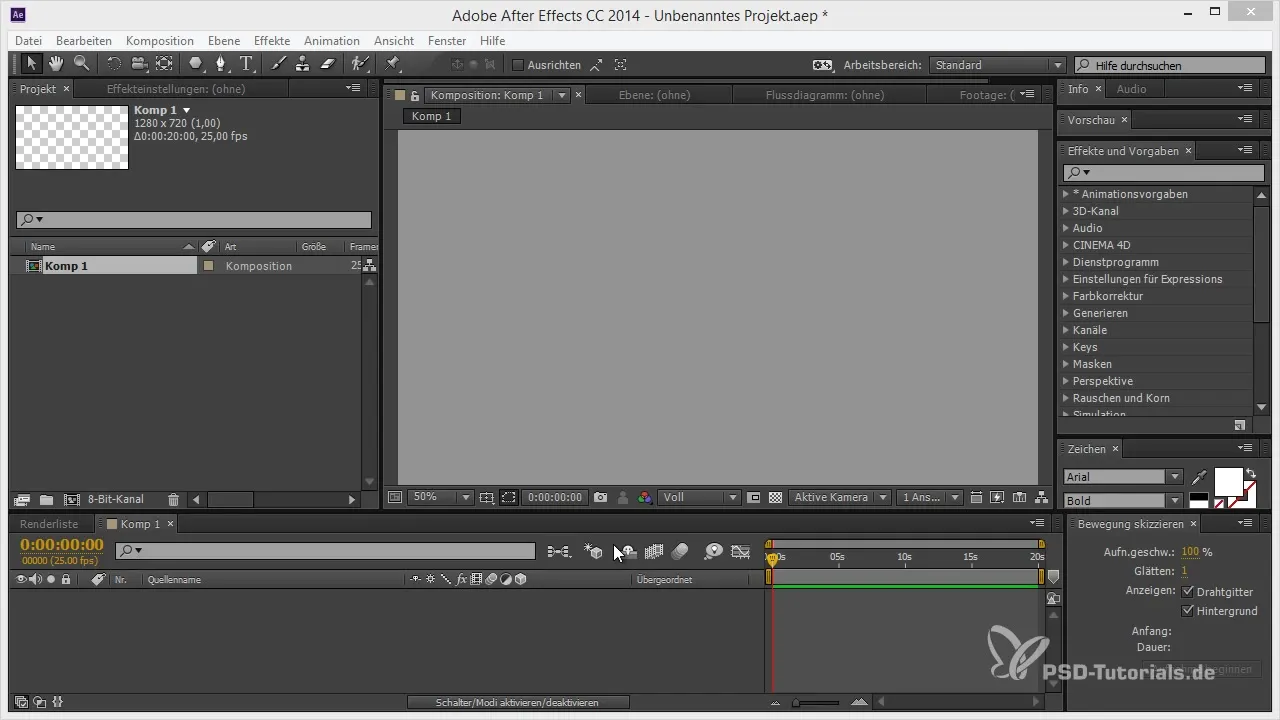Create a new composition from Project panel
The width and height of the screenshot is (1280, 720).
[71, 499]
